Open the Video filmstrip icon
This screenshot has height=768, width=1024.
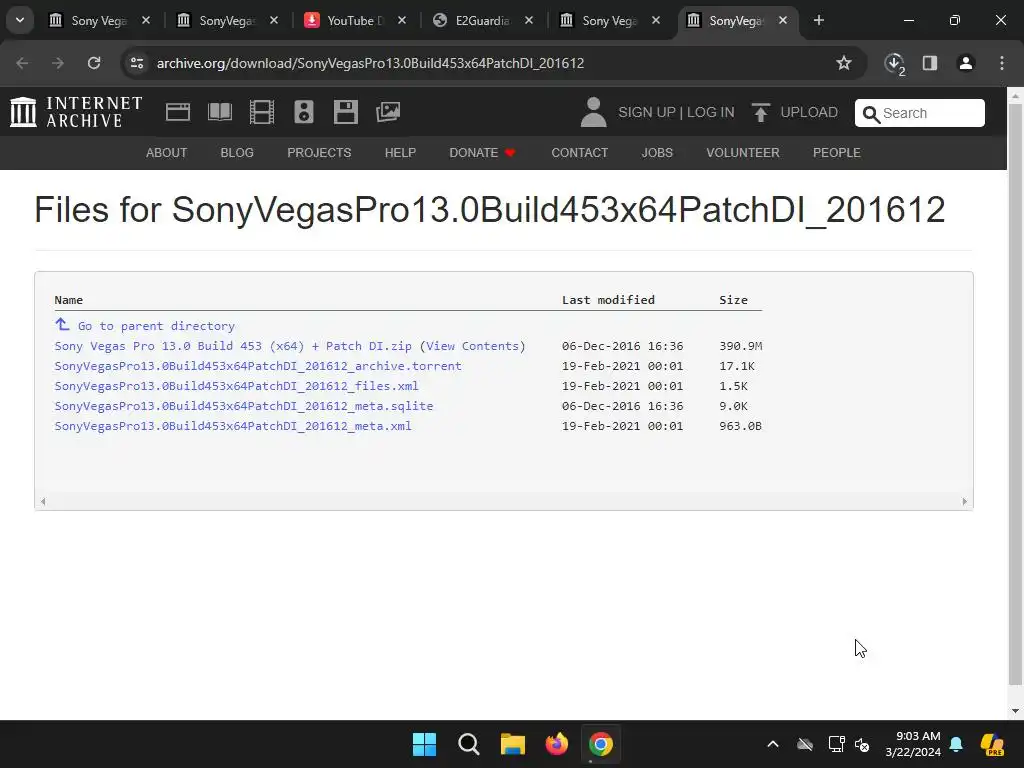[262, 112]
